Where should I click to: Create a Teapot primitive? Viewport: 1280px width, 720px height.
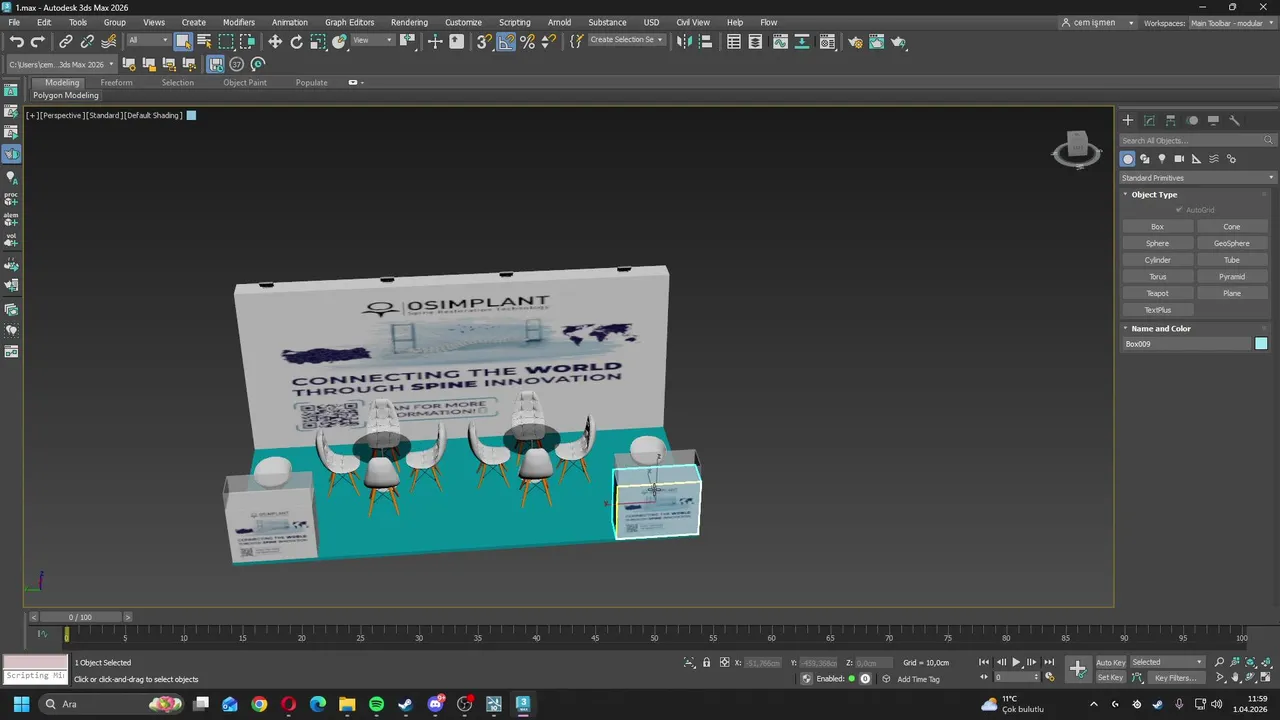(x=1157, y=293)
